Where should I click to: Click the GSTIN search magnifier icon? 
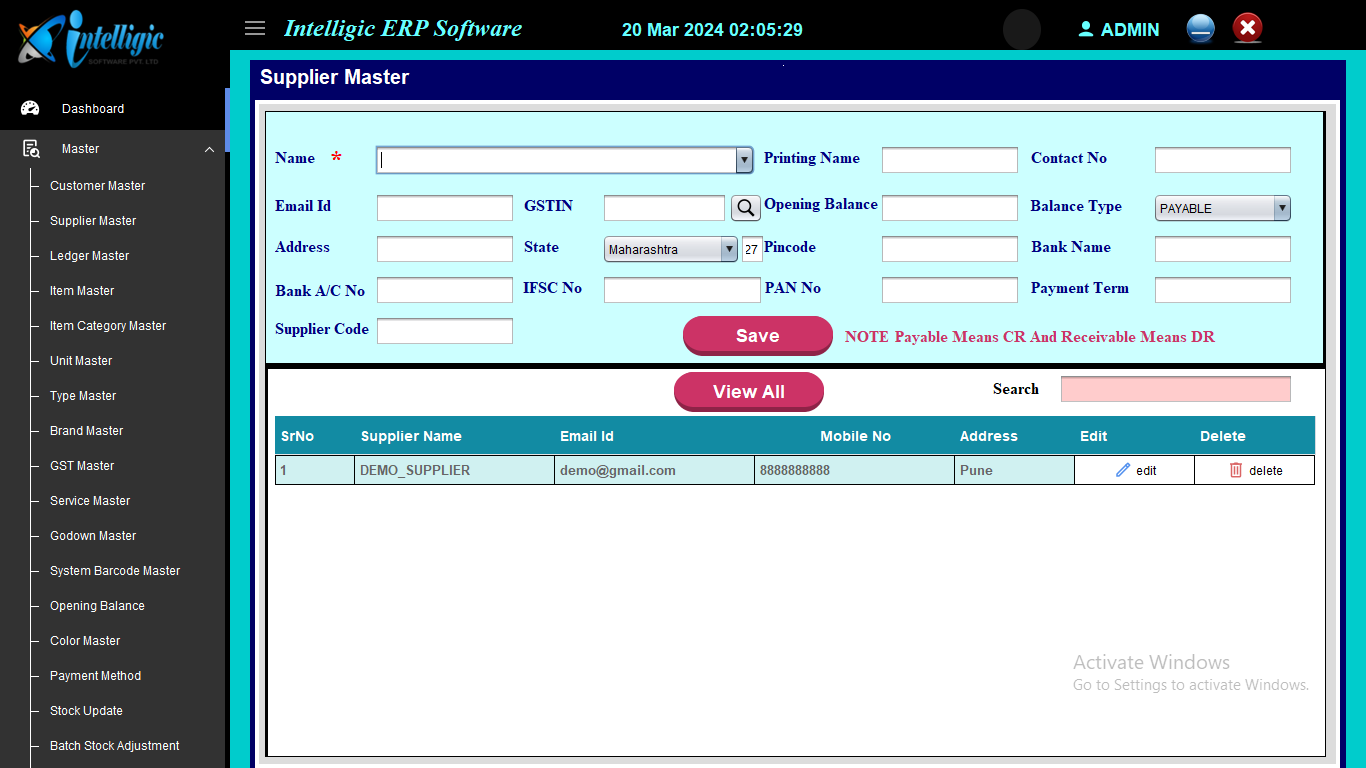point(745,208)
